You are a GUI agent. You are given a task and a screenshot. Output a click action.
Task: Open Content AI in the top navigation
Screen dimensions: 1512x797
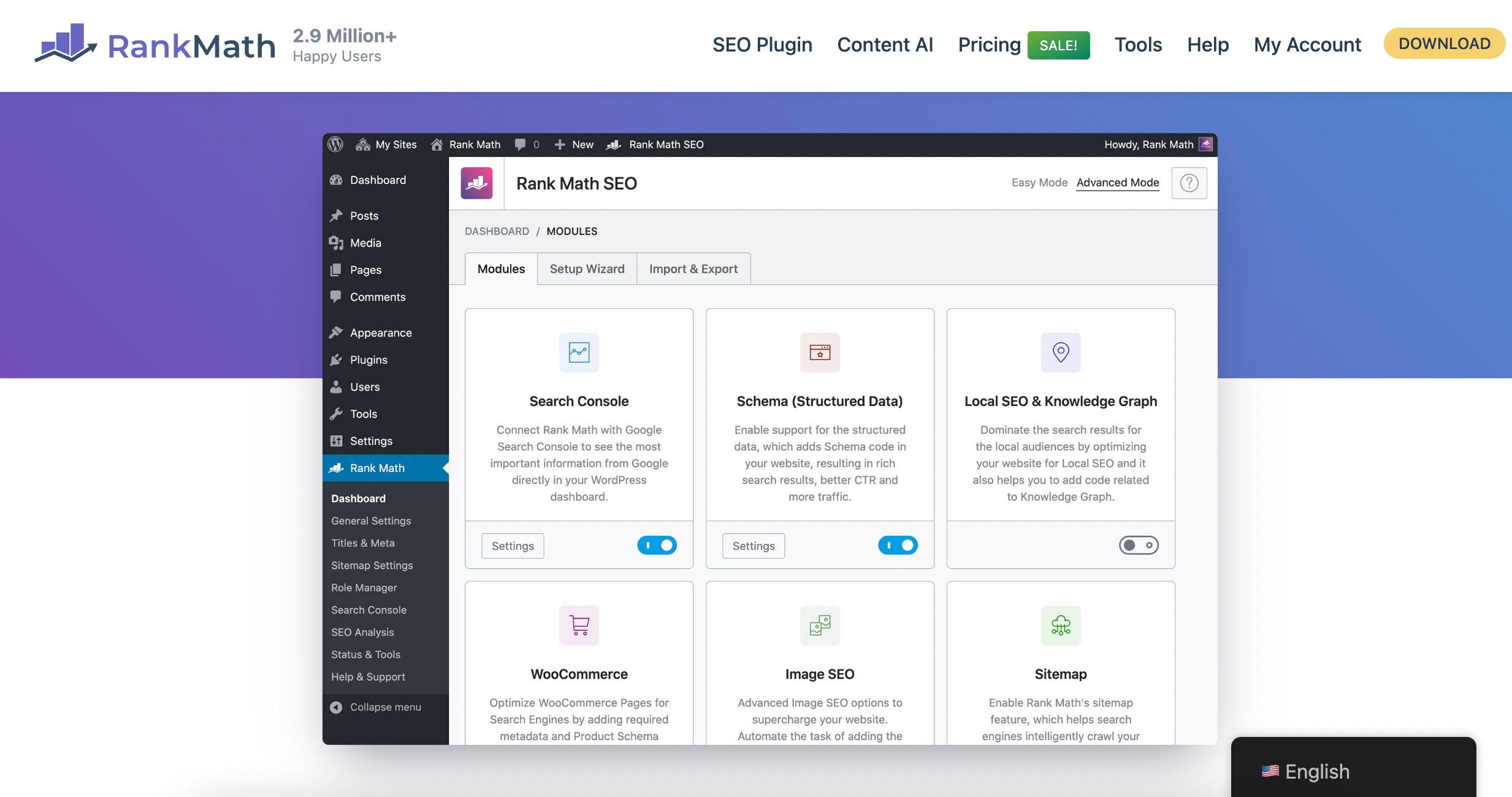click(x=885, y=45)
